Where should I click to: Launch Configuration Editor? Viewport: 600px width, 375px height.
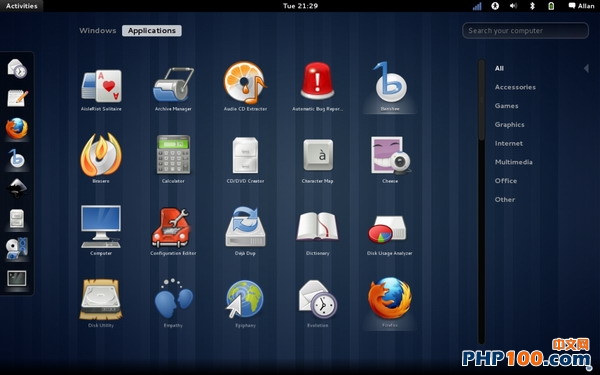173,230
